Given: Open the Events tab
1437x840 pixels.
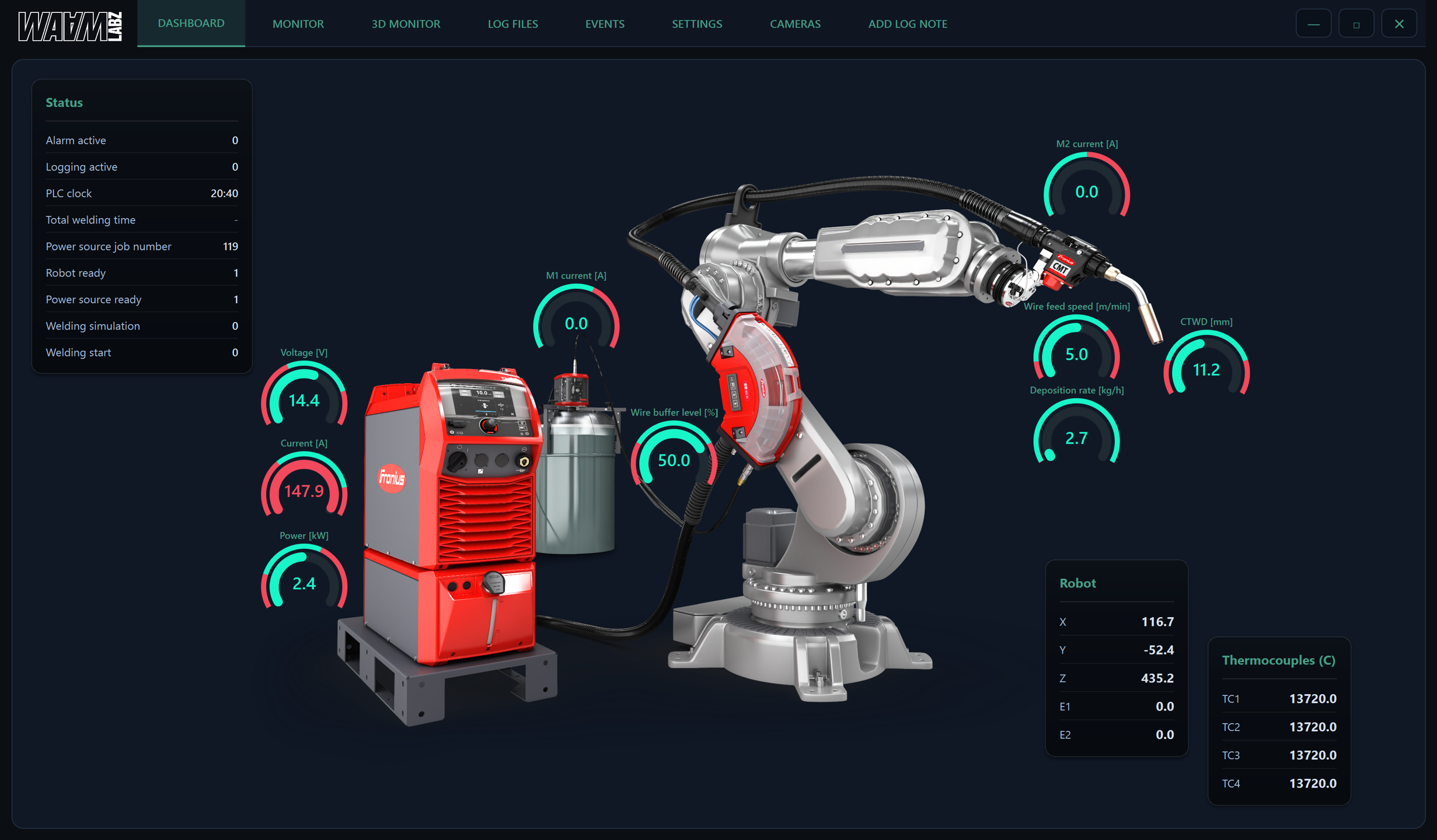Looking at the screenshot, I should click(605, 24).
